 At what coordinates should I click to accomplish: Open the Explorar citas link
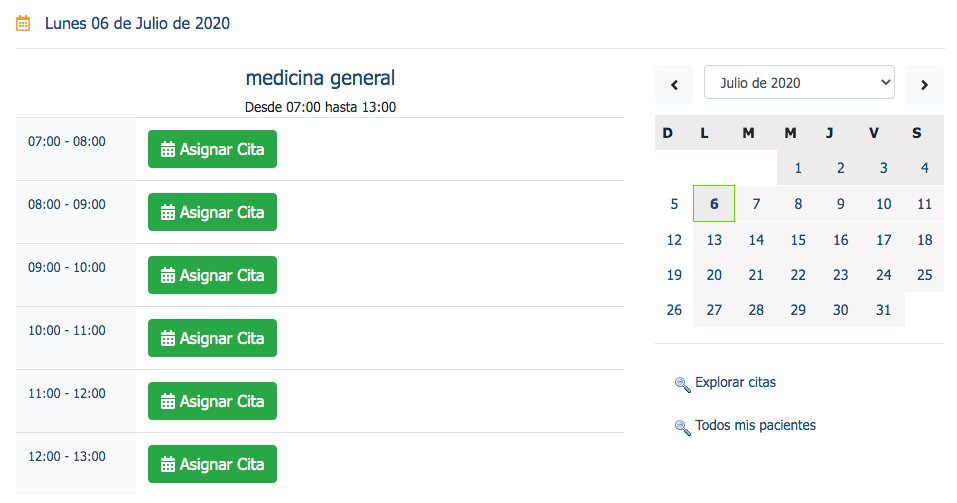tap(735, 382)
